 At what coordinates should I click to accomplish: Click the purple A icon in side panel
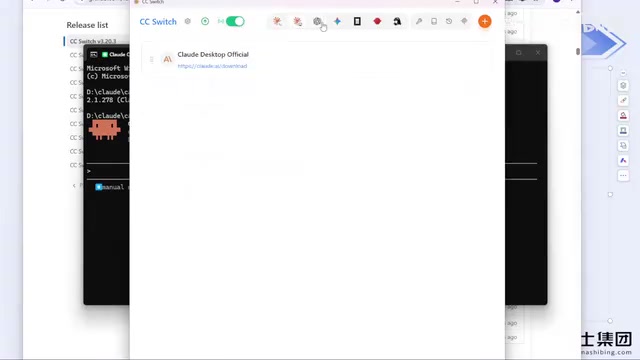click(x=623, y=160)
